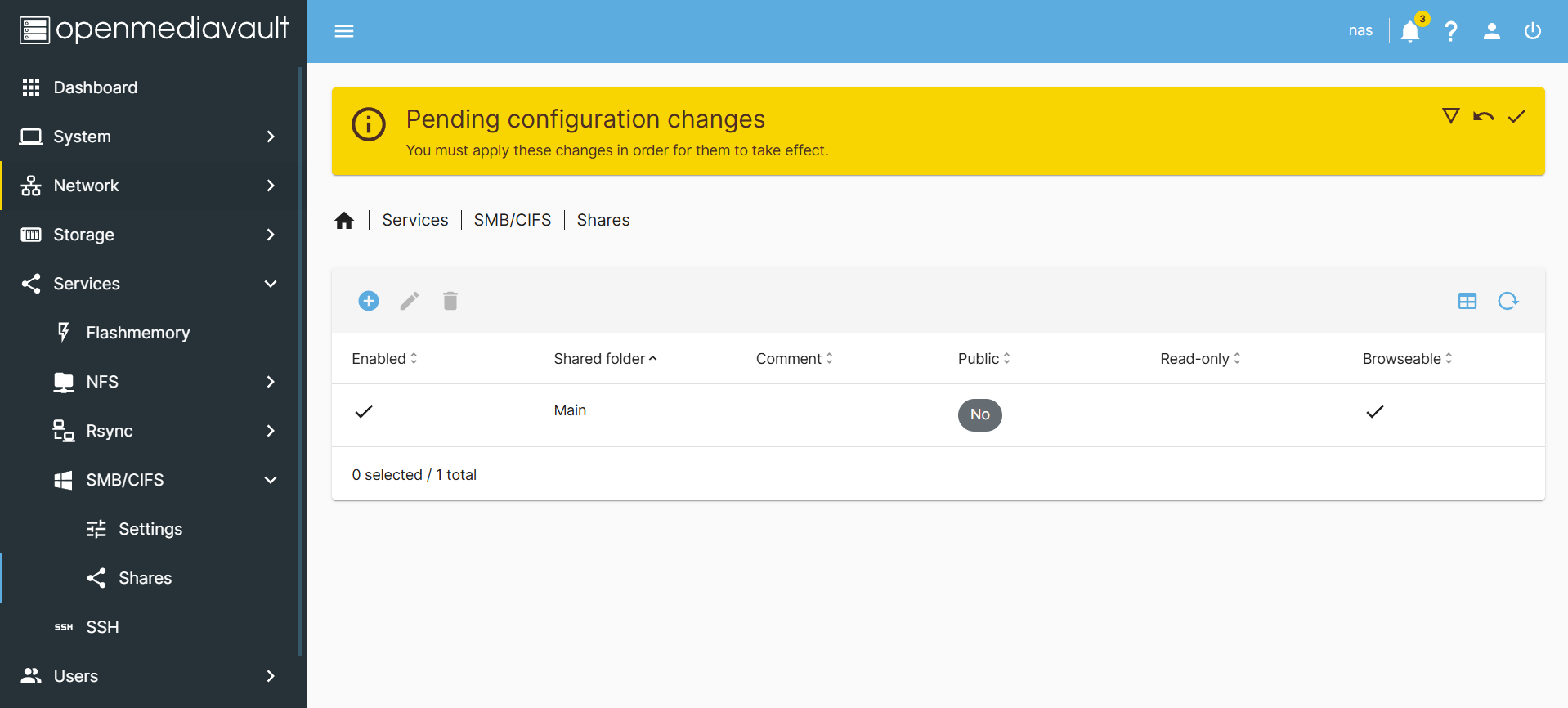Reload the shares table

point(1508,301)
